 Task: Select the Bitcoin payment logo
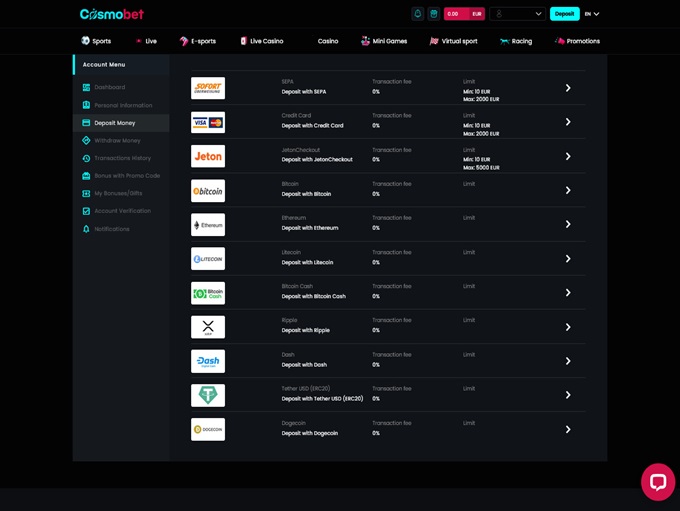[208, 191]
